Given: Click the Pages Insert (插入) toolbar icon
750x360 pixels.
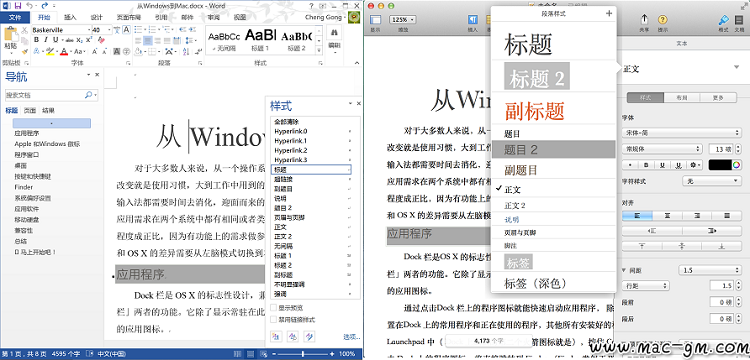Looking at the screenshot, I should coord(473,20).
